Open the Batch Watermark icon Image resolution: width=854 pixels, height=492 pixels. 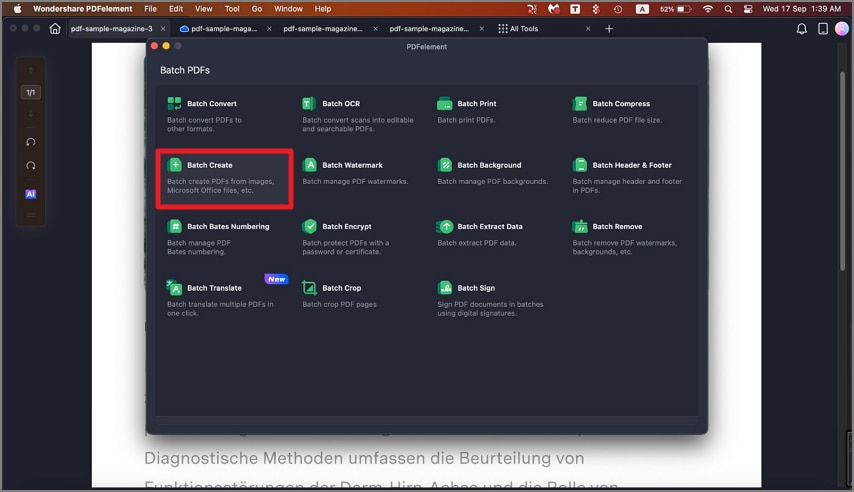(309, 165)
